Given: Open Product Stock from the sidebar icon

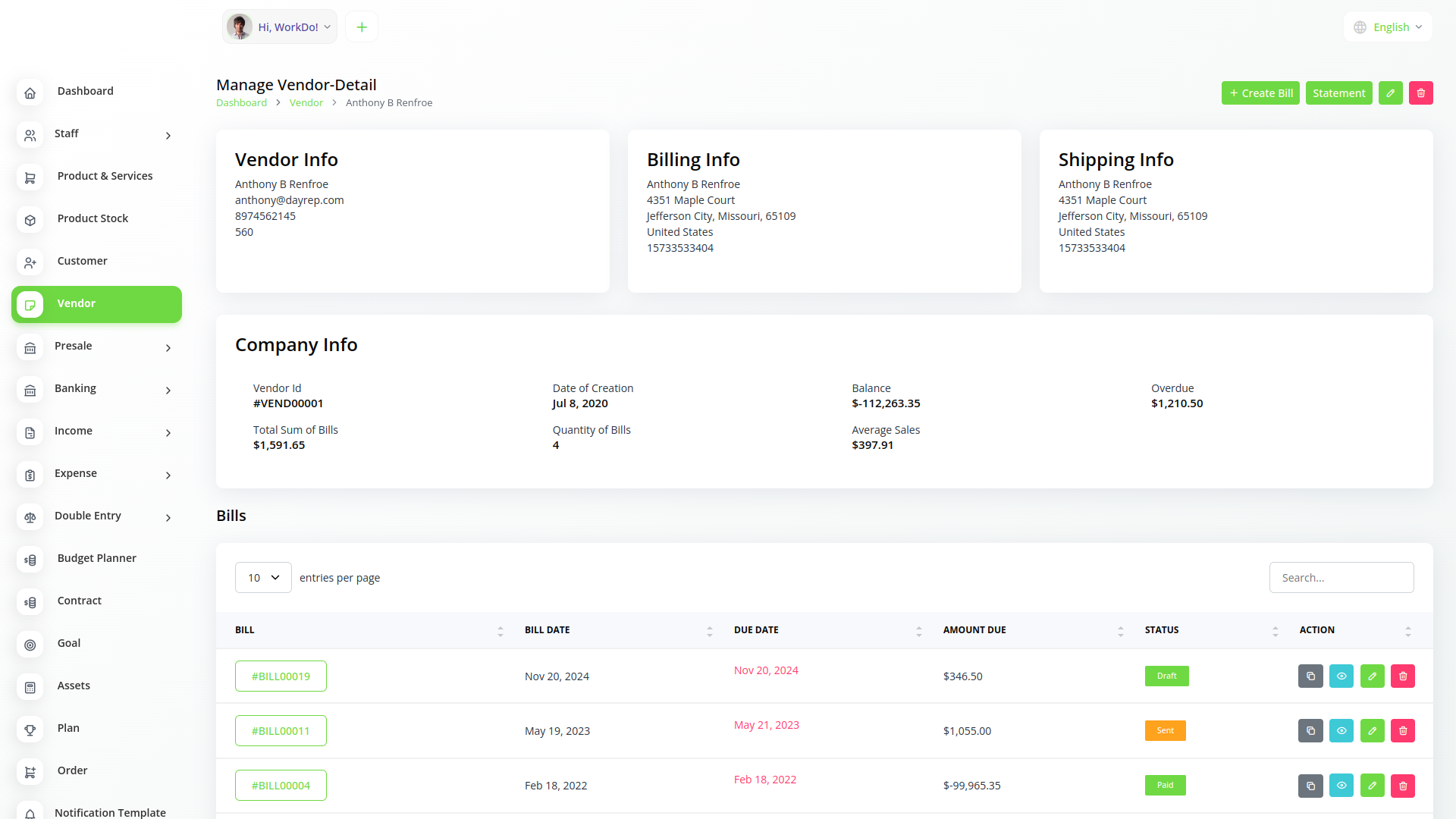Looking at the screenshot, I should (x=30, y=220).
